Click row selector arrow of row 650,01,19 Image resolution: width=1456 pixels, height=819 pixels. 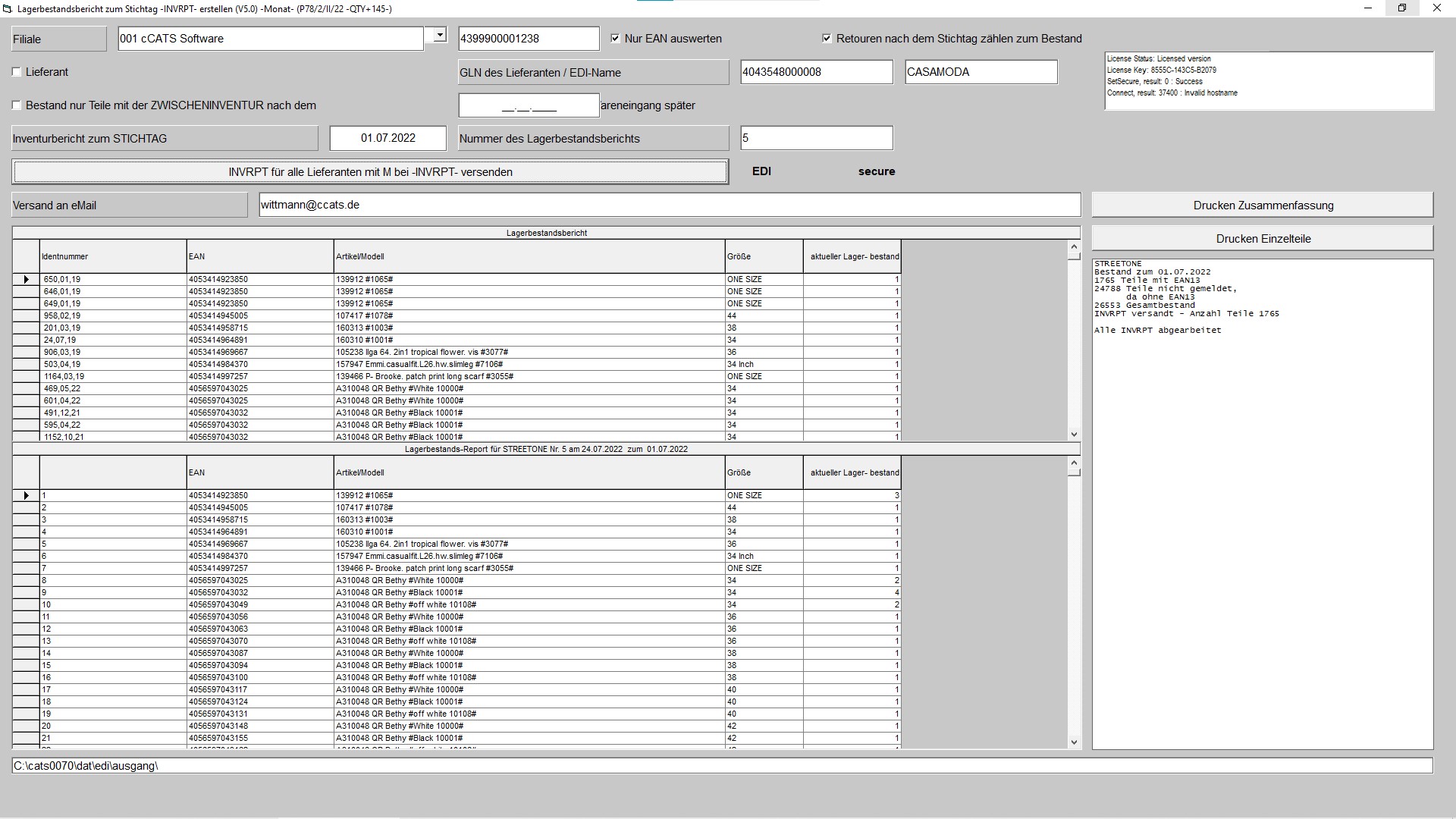tap(26, 280)
